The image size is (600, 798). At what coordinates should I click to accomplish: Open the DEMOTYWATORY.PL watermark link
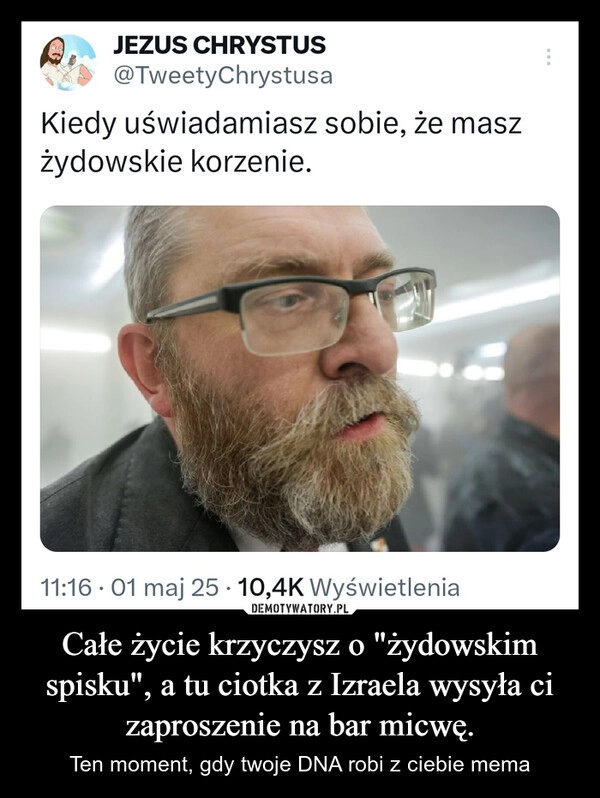[300, 609]
